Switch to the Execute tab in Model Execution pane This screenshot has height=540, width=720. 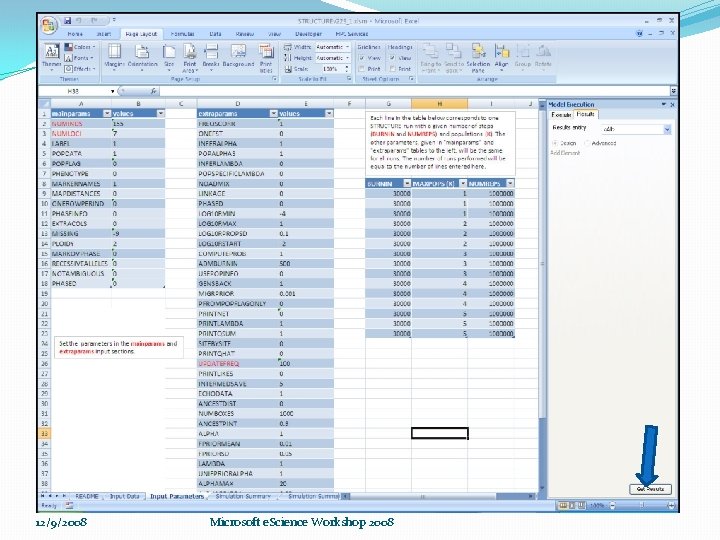coord(561,115)
